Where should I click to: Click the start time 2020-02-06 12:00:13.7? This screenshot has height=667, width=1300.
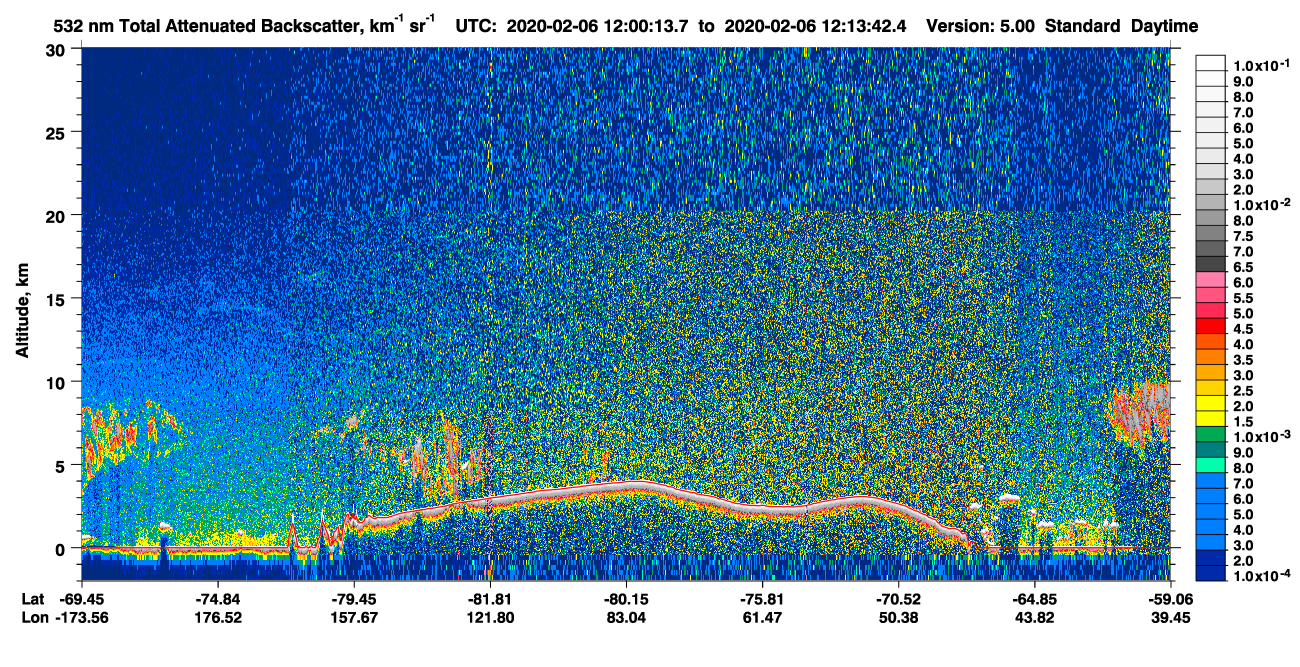pyautogui.click(x=597, y=27)
